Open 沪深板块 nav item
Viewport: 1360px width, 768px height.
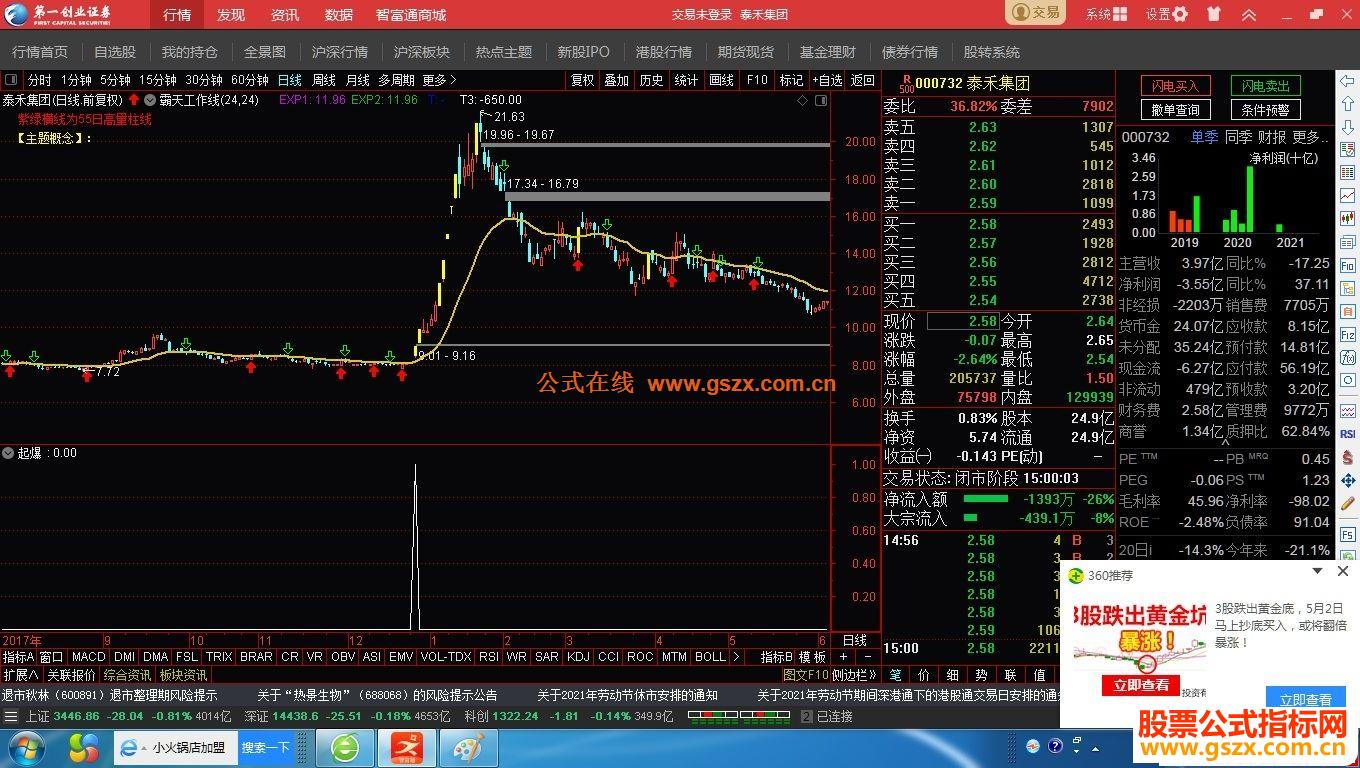pyautogui.click(x=421, y=52)
